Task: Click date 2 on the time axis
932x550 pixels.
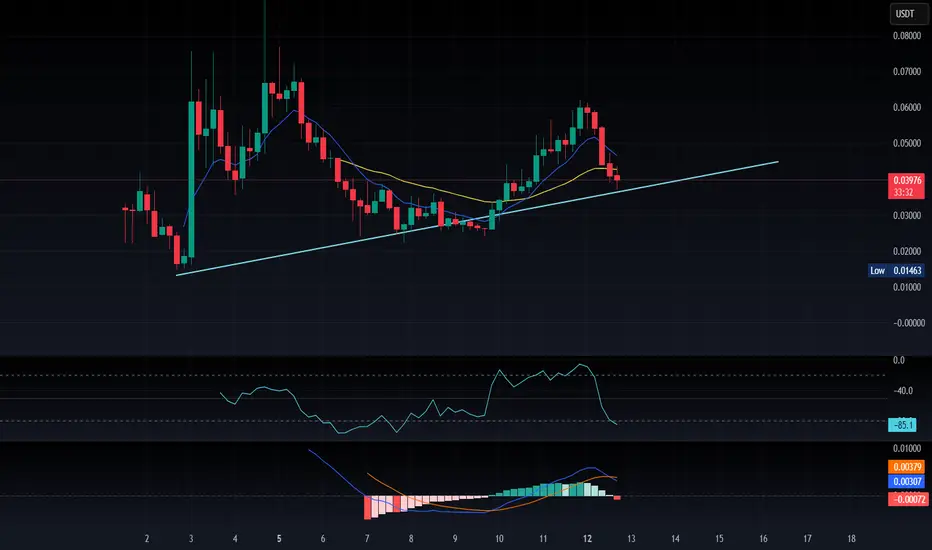Action: click(147, 539)
